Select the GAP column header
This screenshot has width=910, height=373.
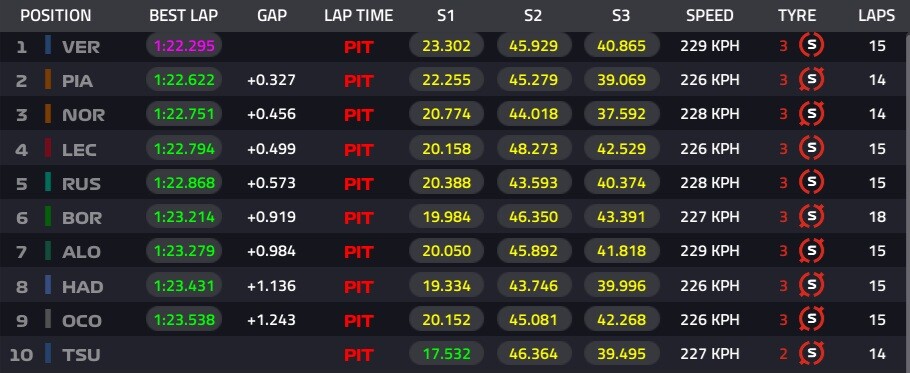(272, 16)
